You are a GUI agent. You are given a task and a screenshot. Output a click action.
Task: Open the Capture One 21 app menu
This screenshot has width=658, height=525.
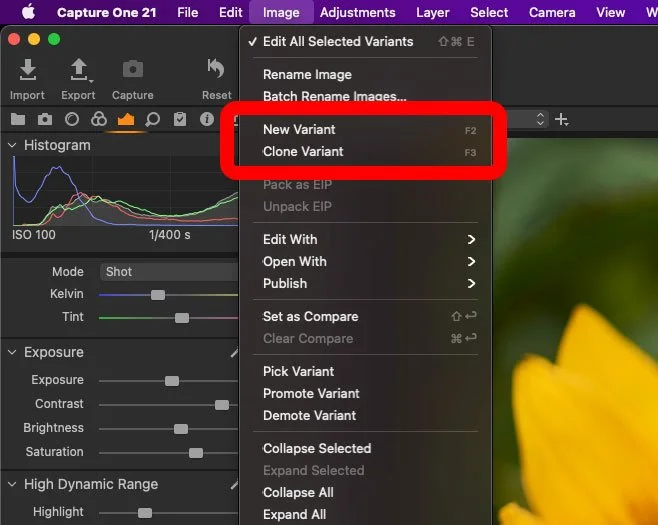pyautogui.click(x=107, y=13)
